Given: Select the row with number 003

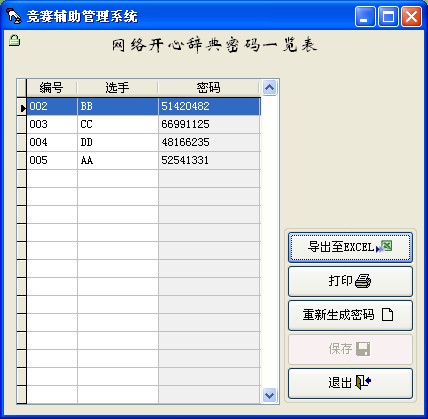Looking at the screenshot, I should coord(143,124).
